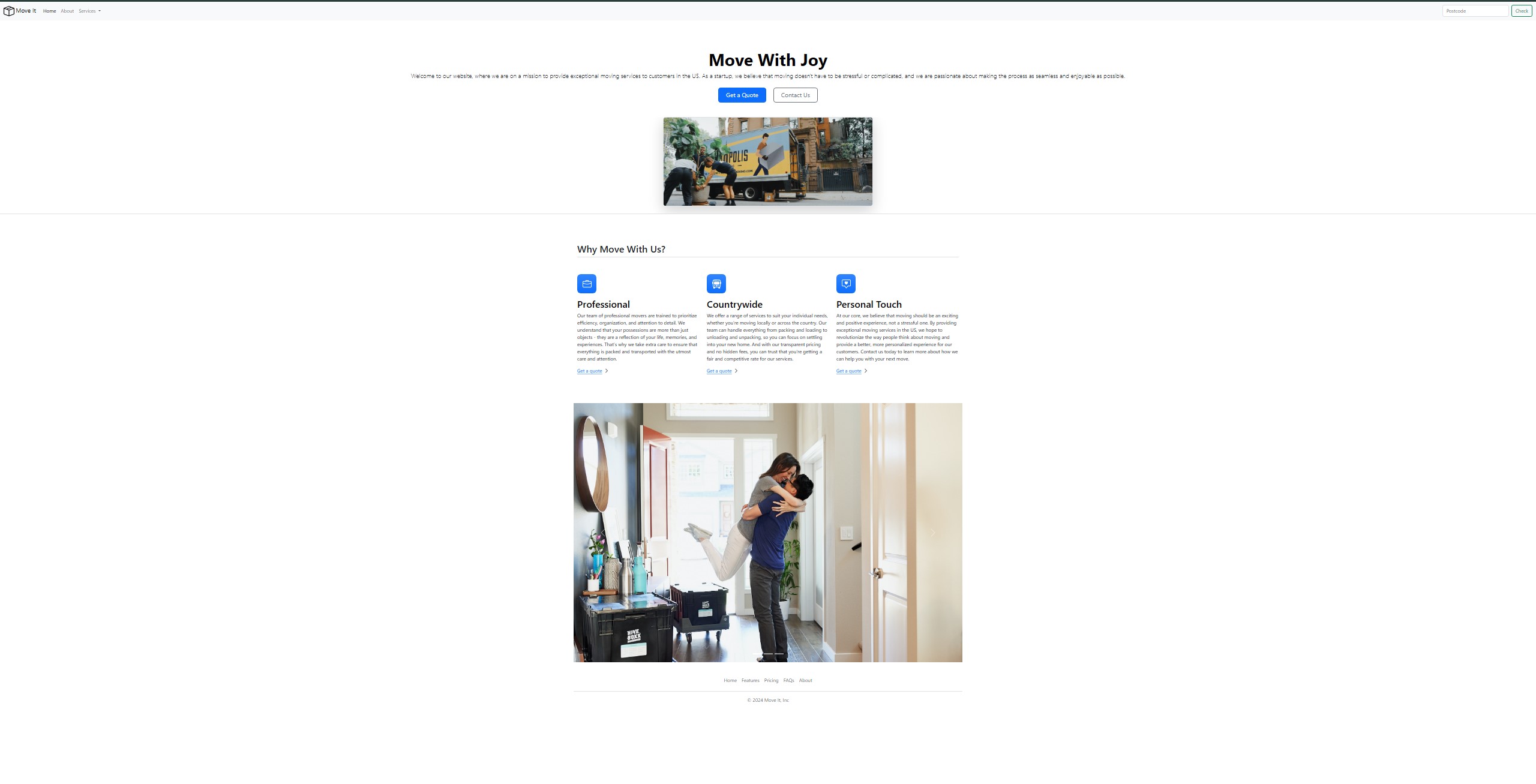The height and width of the screenshot is (784, 1536).
Task: Advance the carousel with the next arrow
Action: coord(932,533)
